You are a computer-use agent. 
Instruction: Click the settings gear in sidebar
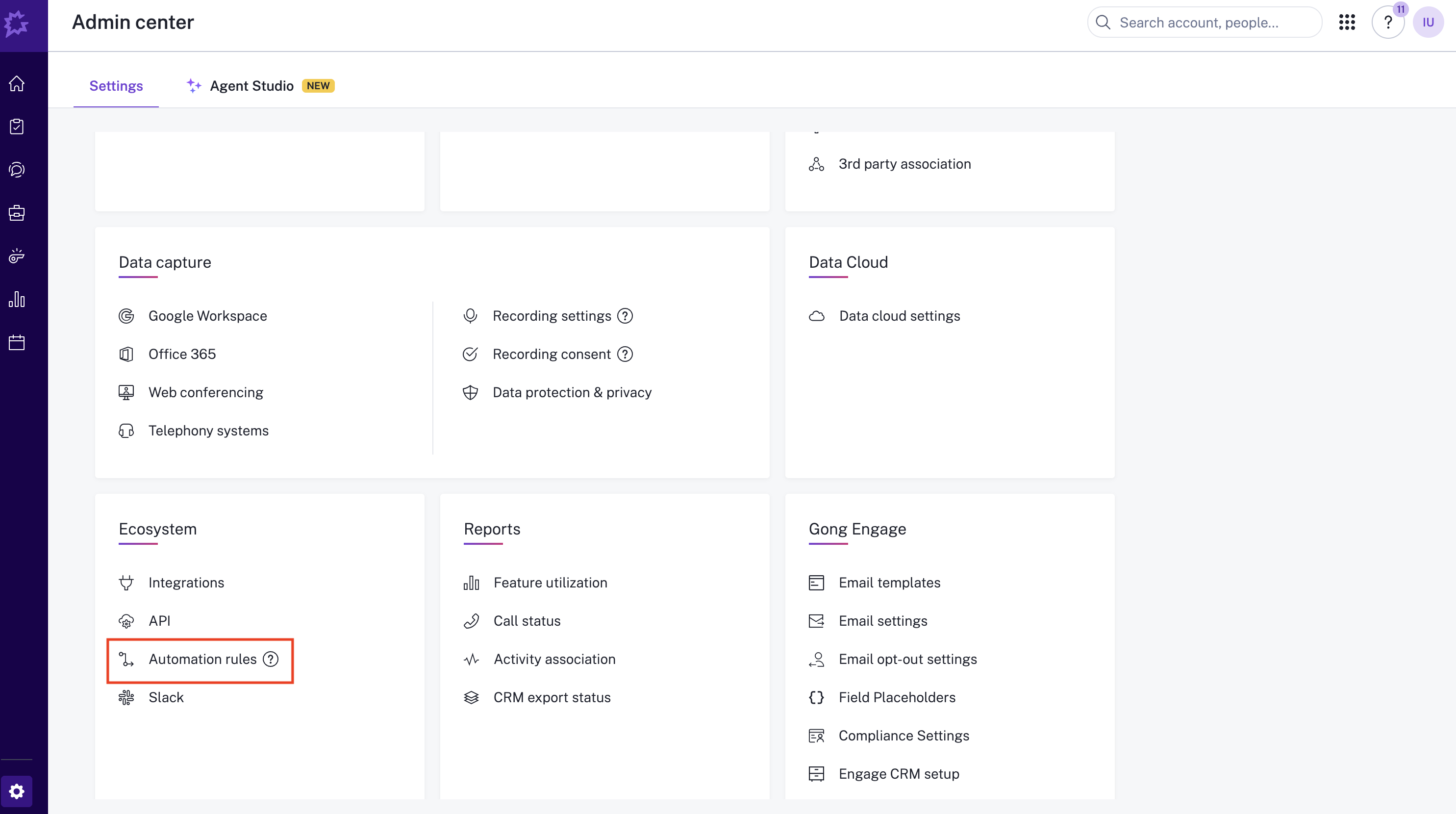pyautogui.click(x=17, y=791)
